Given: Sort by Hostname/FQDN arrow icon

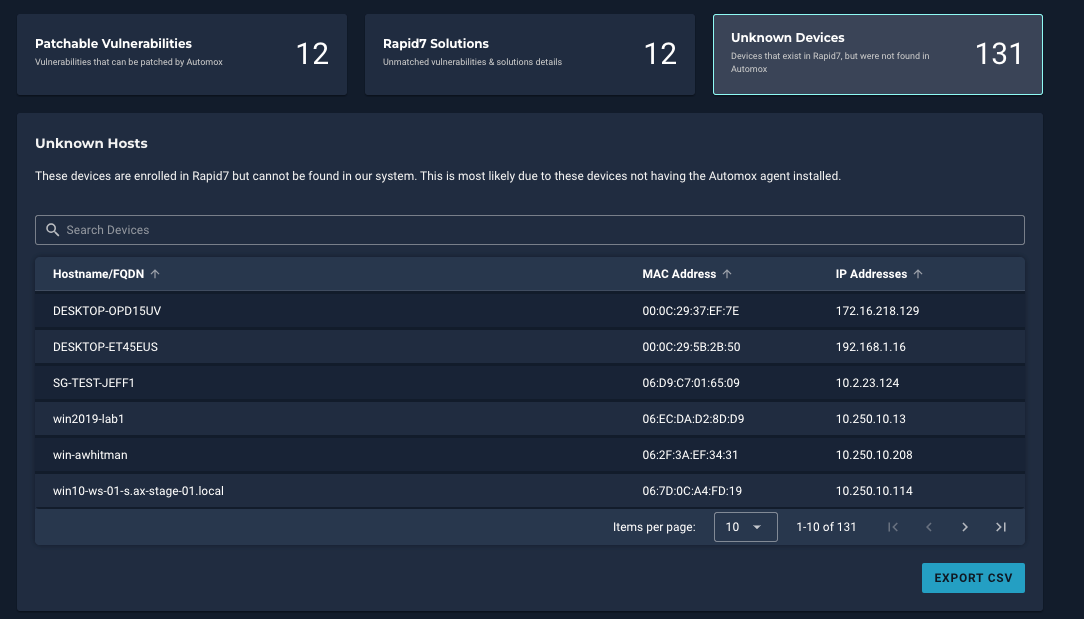Looking at the screenshot, I should (x=155, y=274).
